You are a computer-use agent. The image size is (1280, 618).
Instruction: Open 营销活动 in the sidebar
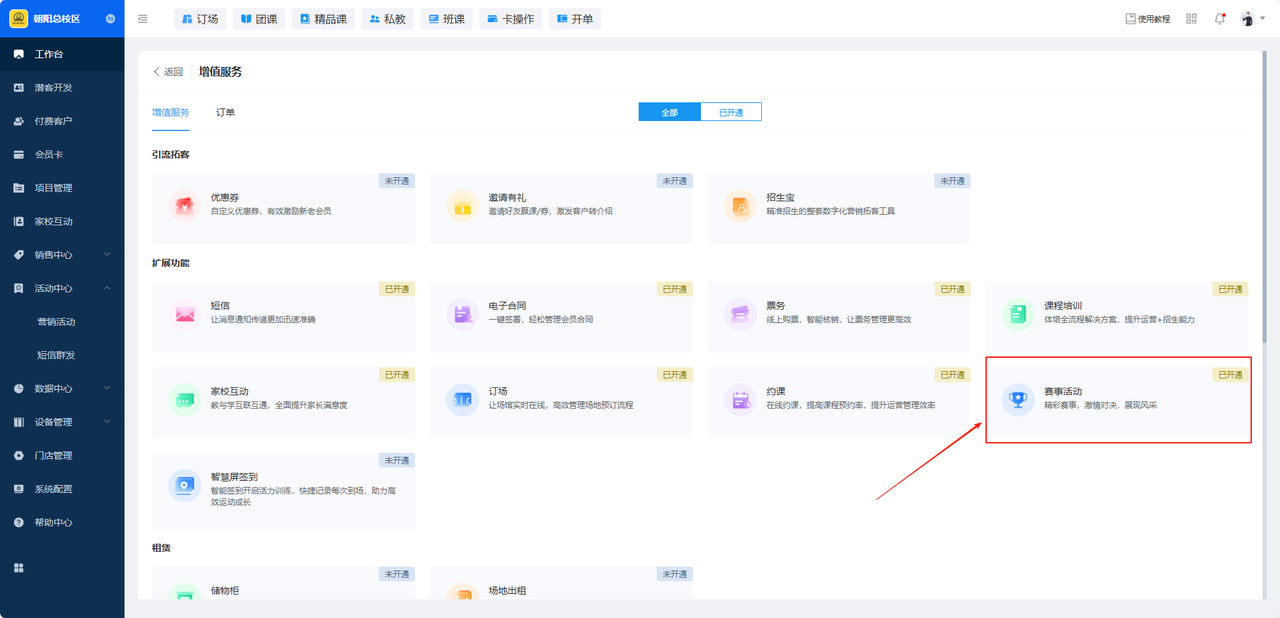click(x=56, y=322)
